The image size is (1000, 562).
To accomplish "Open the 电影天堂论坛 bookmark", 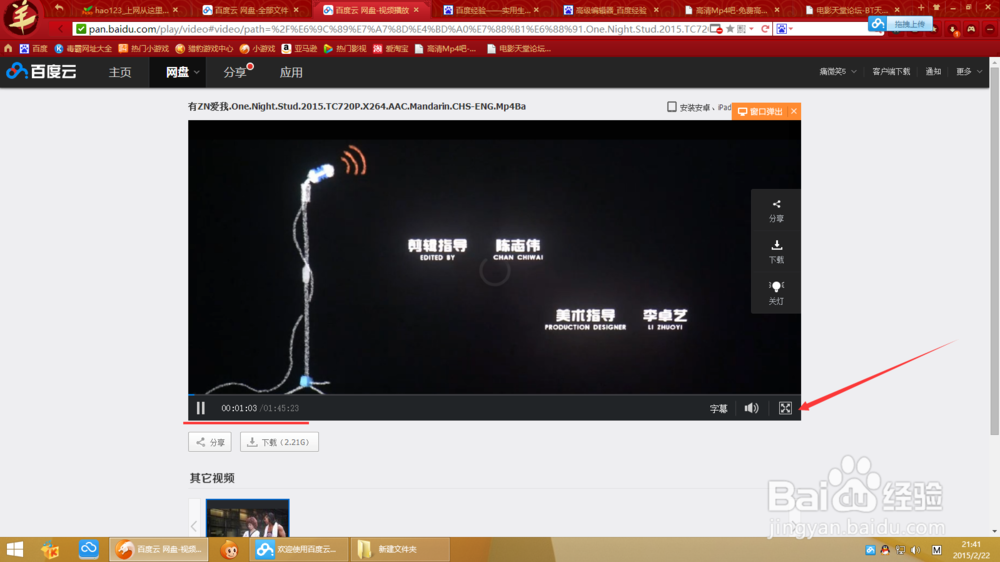I will click(518, 48).
